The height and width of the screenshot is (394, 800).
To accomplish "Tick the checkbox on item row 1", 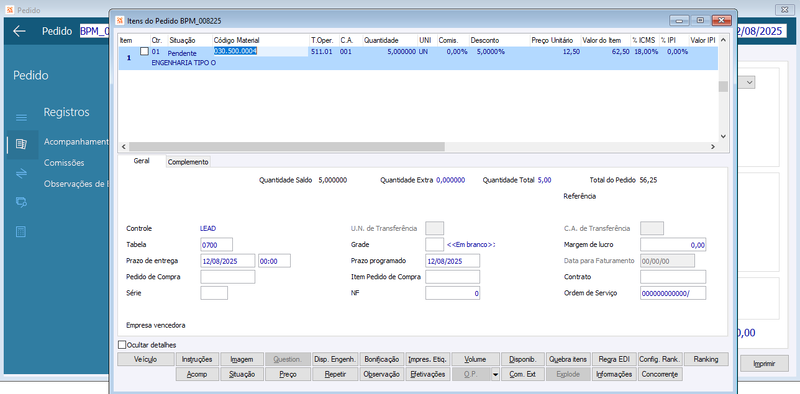I will coord(144,51).
